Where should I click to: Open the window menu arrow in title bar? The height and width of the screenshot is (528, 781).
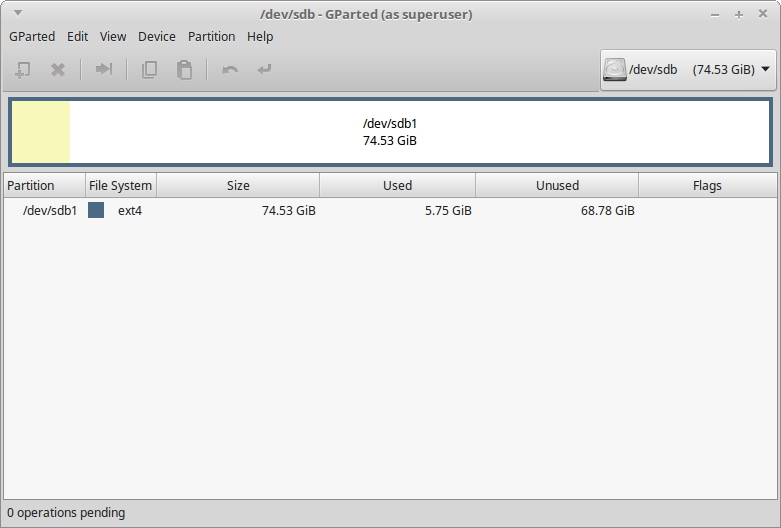[x=17, y=13]
